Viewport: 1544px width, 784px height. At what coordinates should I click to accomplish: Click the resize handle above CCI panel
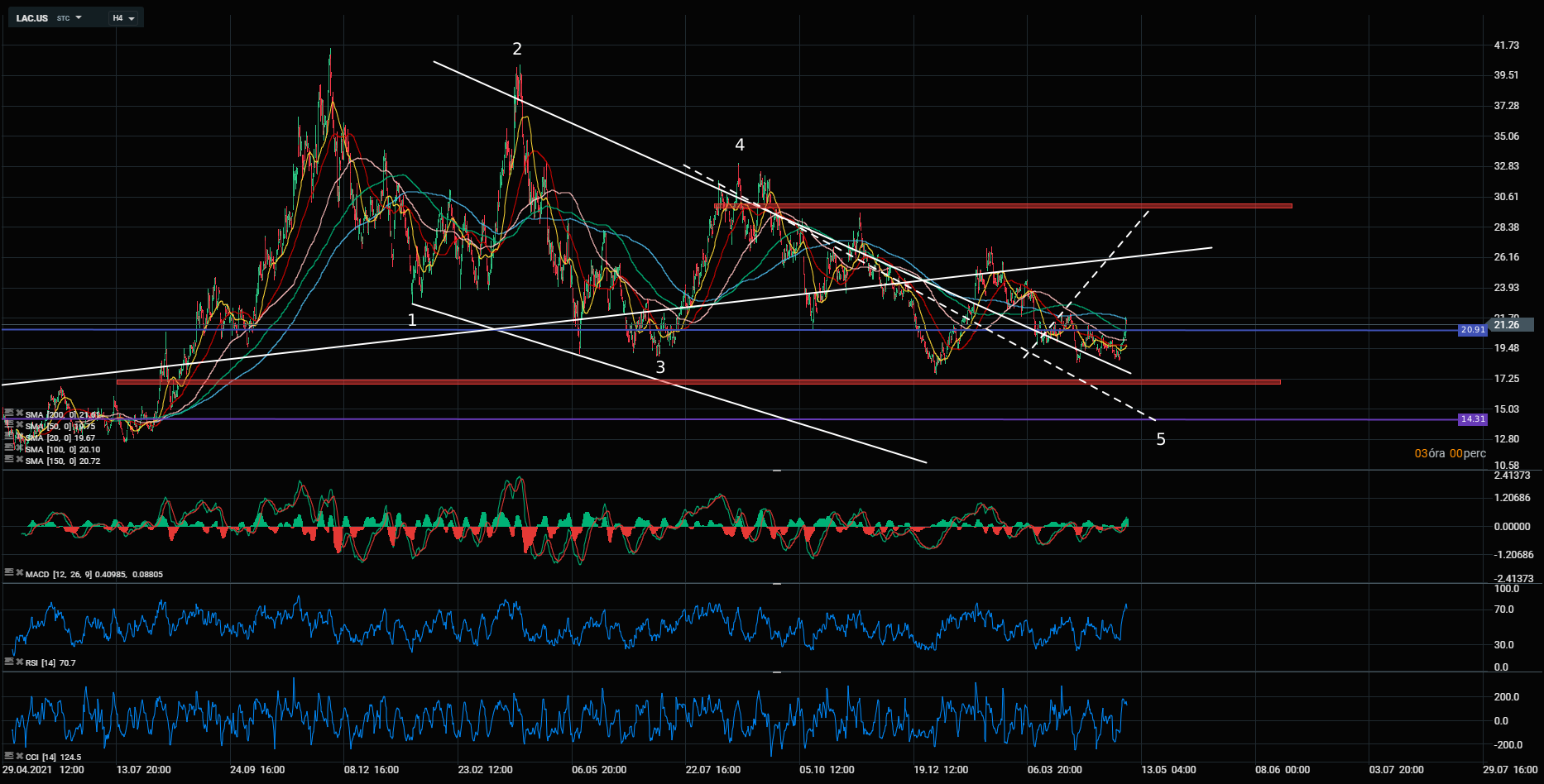(777, 672)
